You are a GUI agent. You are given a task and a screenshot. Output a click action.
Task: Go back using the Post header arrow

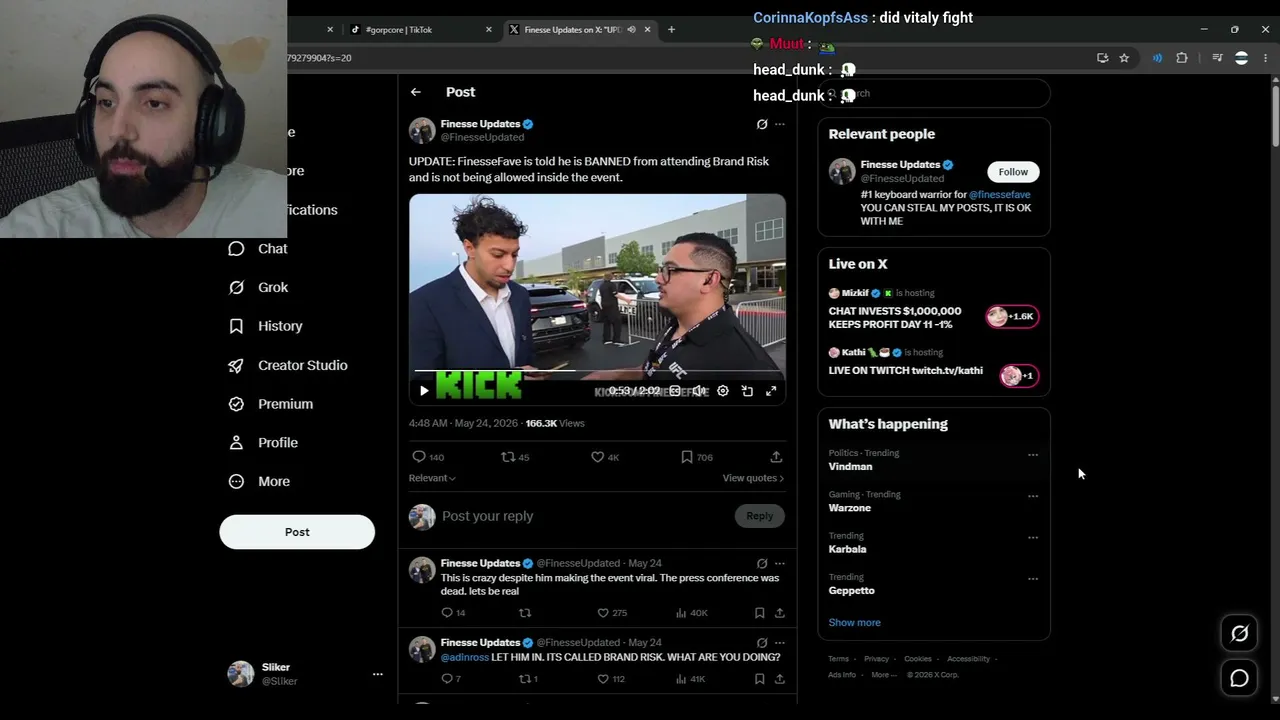416,92
